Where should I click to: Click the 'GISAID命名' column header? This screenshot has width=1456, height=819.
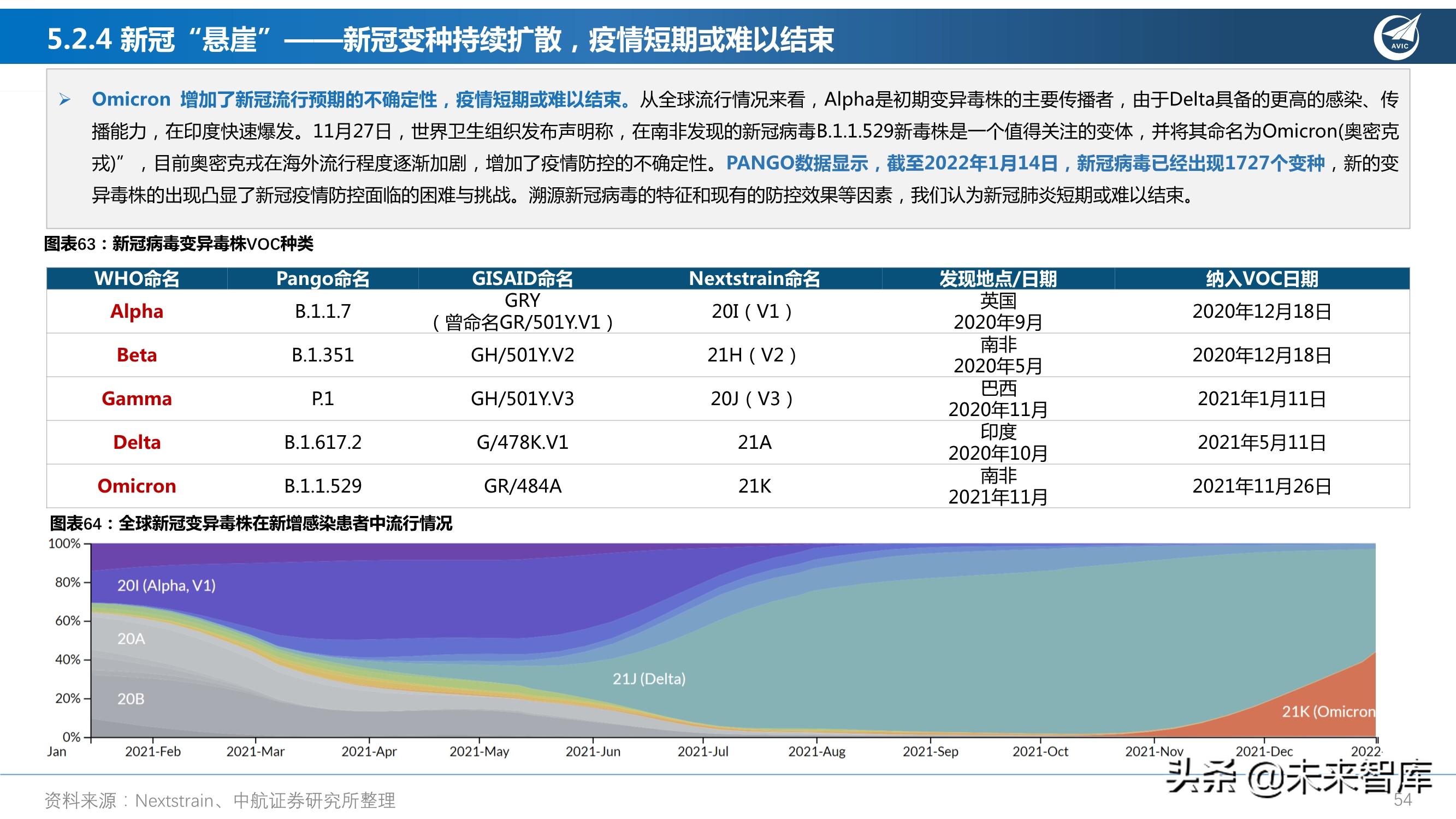[x=522, y=278]
